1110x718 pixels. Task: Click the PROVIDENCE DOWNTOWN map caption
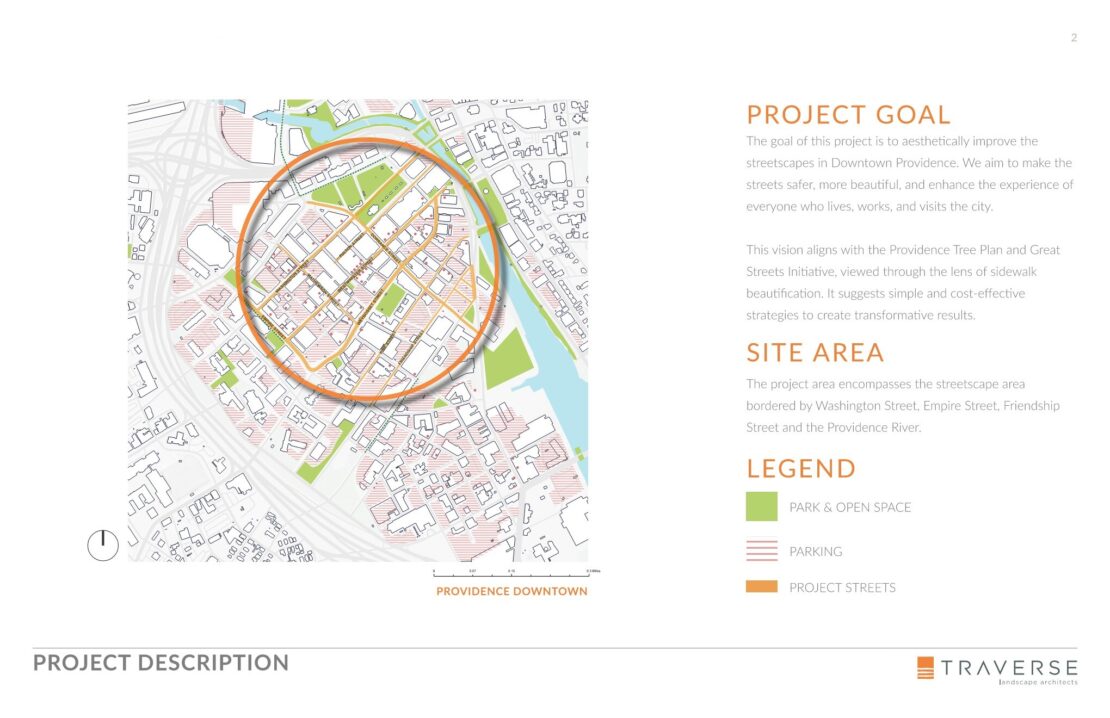point(511,591)
